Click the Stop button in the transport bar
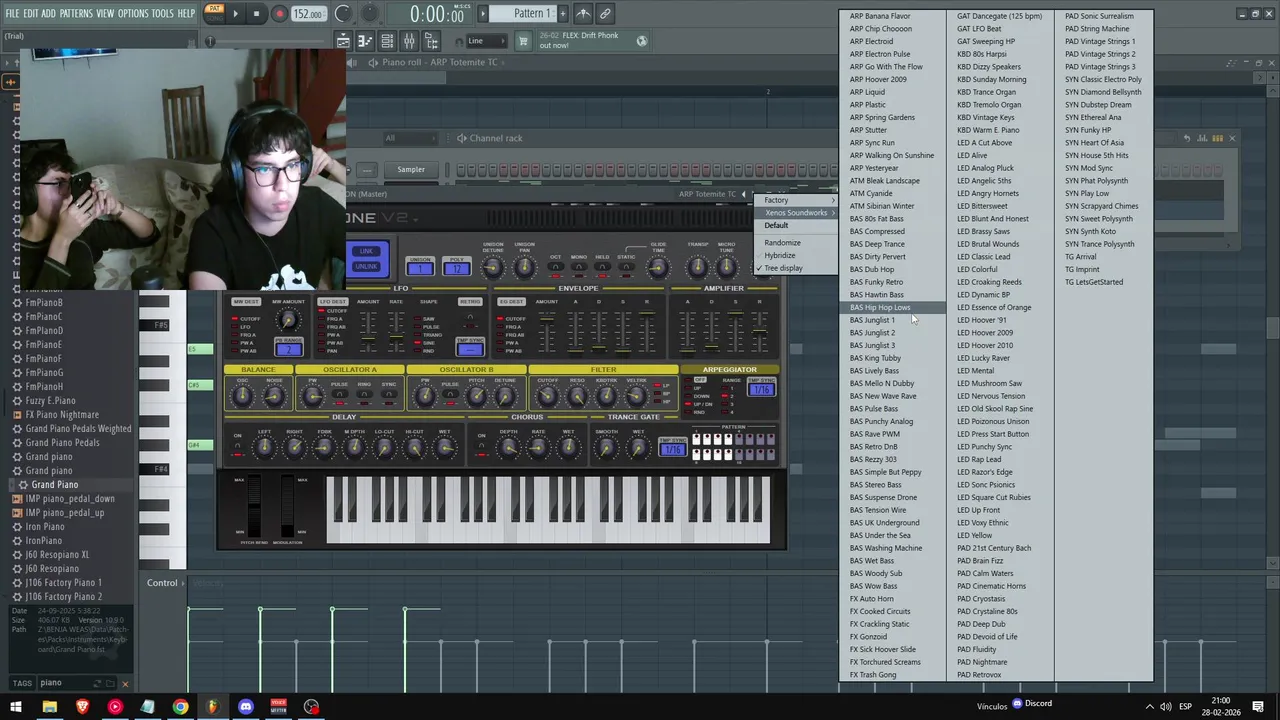The height and width of the screenshot is (720, 1280). (256, 14)
